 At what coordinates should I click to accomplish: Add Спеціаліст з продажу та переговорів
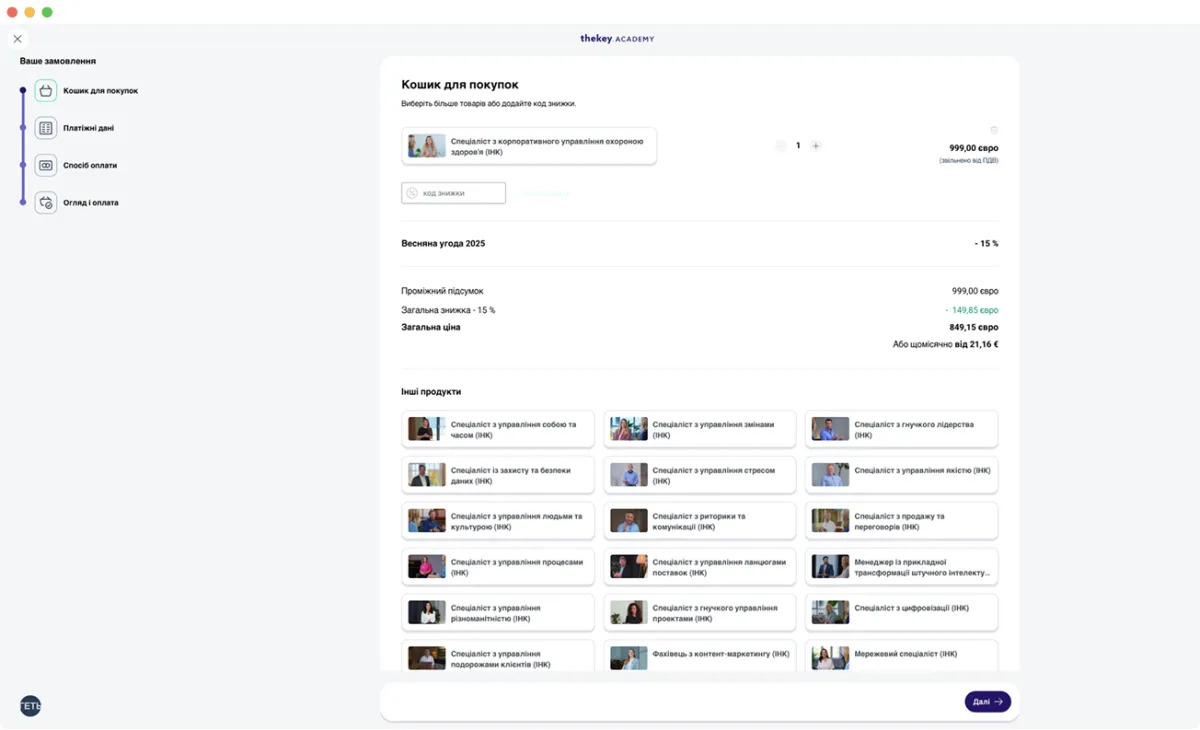point(902,521)
